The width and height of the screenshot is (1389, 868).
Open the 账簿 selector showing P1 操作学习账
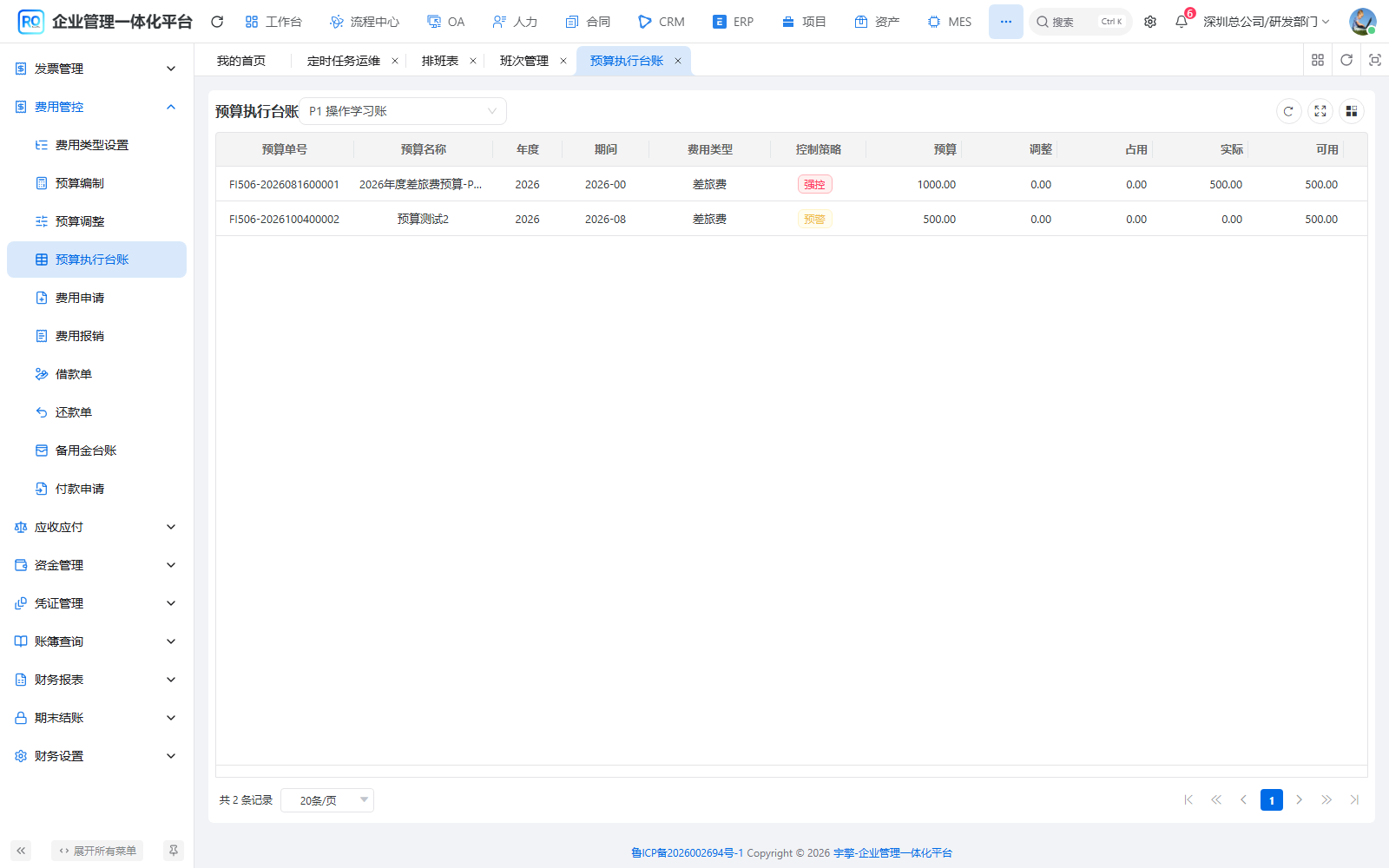(403, 111)
